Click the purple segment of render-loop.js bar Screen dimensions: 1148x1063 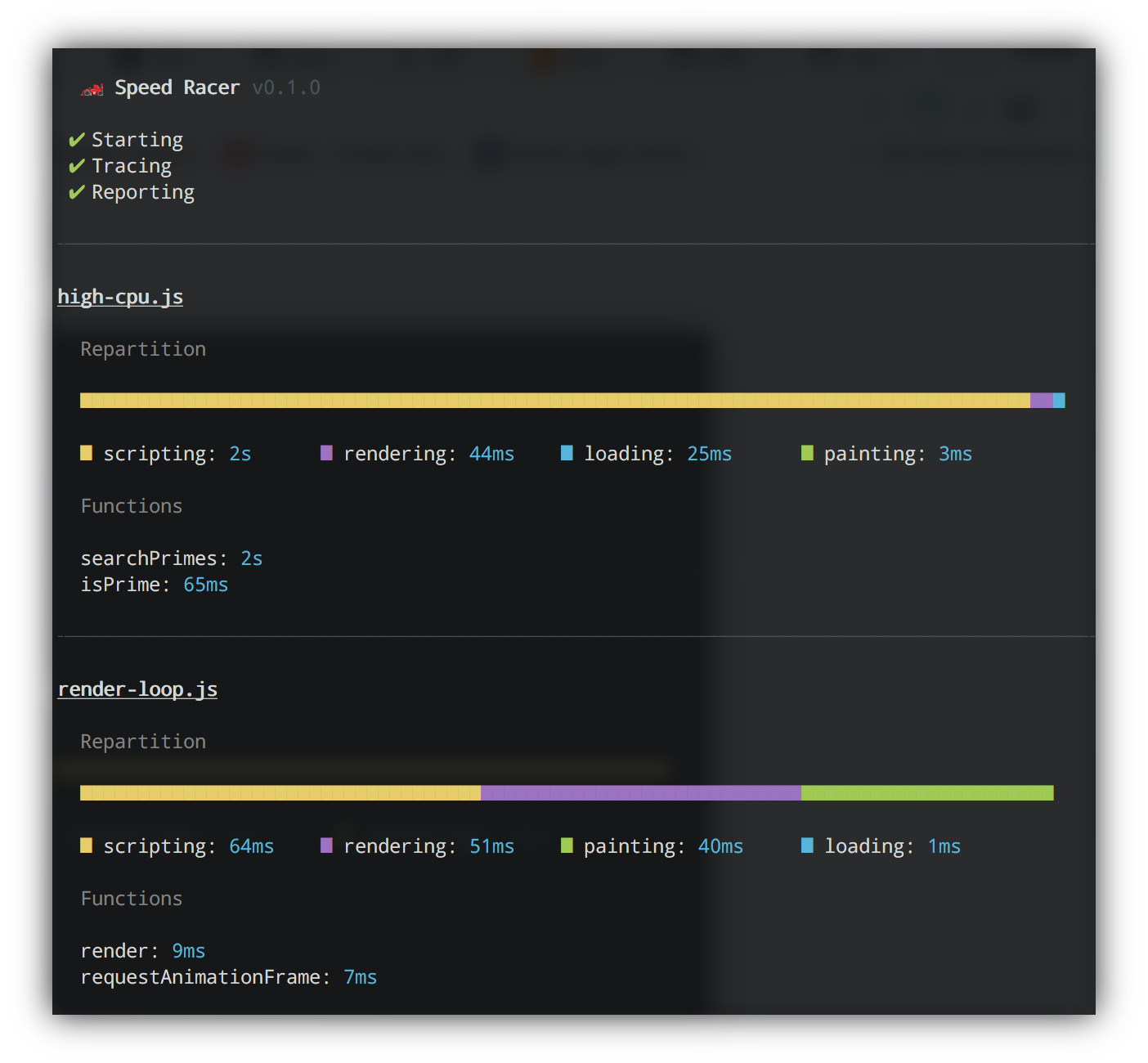point(640,792)
